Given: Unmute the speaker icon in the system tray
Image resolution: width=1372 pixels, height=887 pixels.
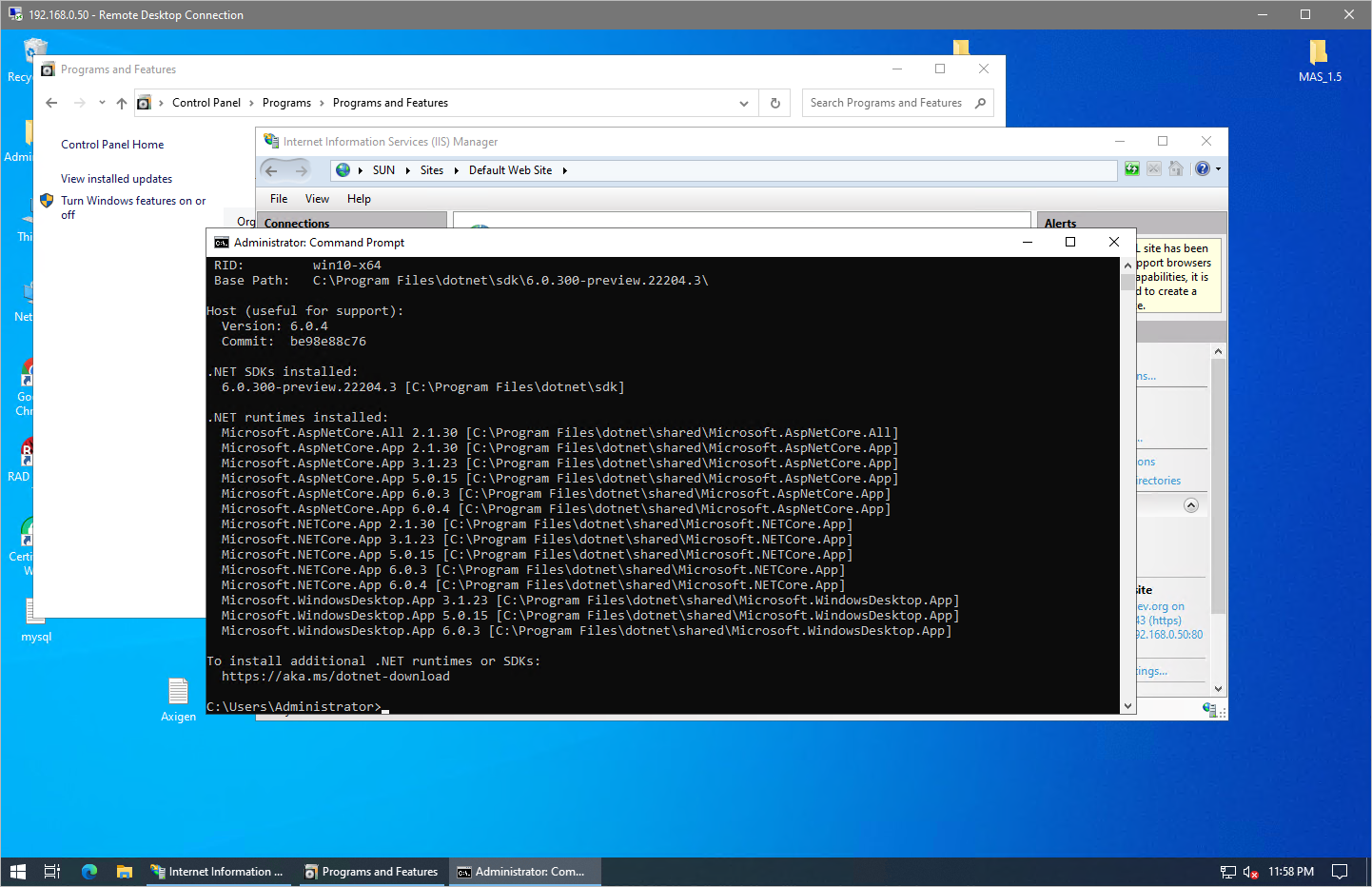Looking at the screenshot, I should [x=1249, y=871].
